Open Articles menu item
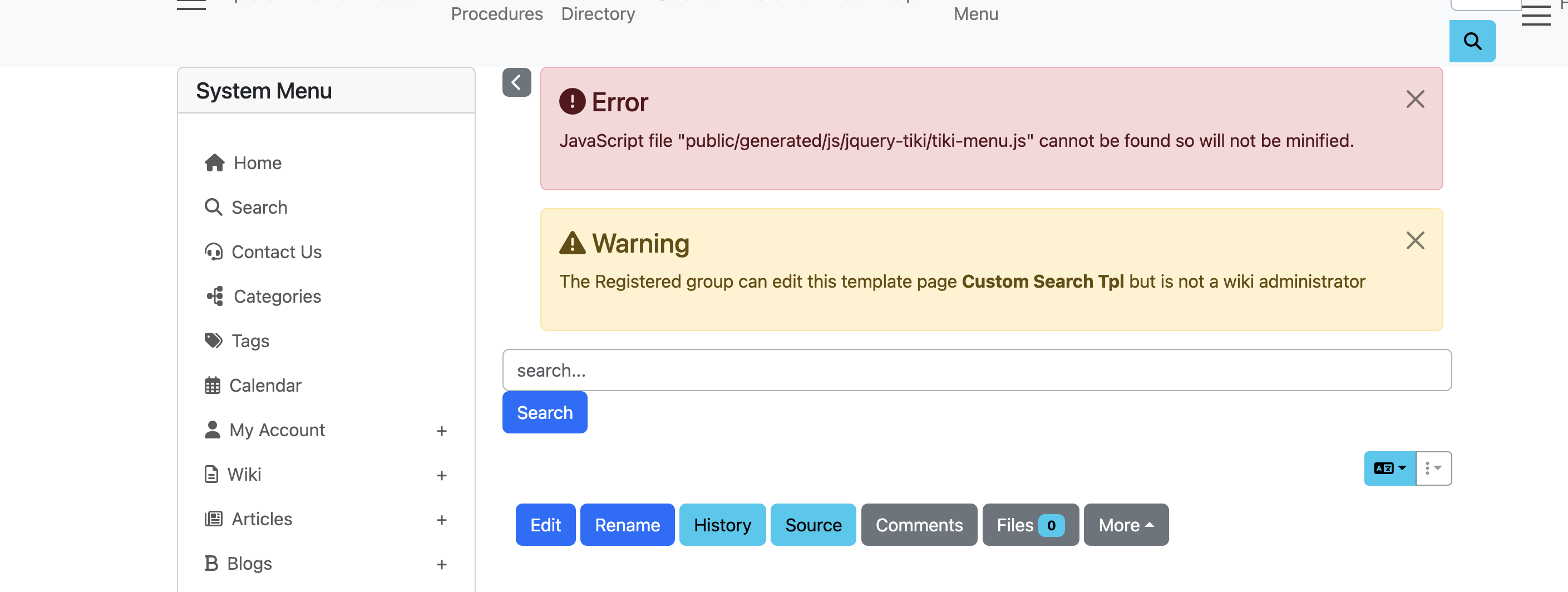The width and height of the screenshot is (1568, 592). [x=262, y=519]
